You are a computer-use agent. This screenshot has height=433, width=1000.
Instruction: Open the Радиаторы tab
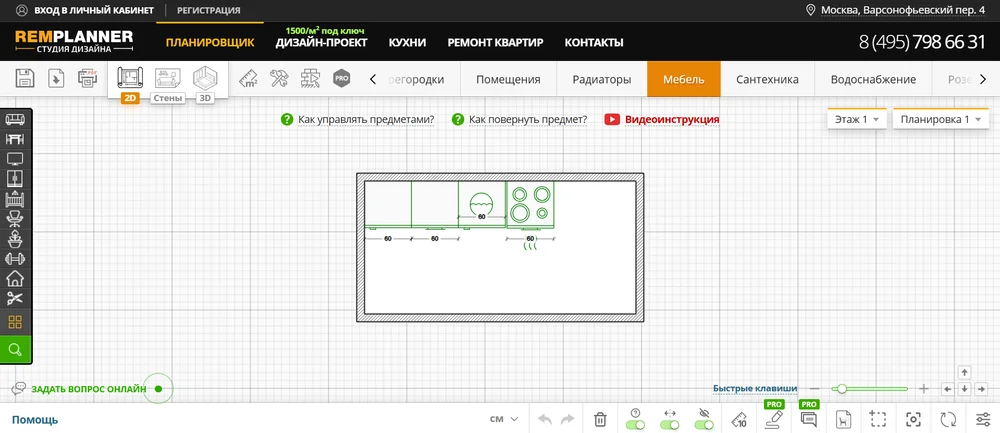click(x=601, y=79)
